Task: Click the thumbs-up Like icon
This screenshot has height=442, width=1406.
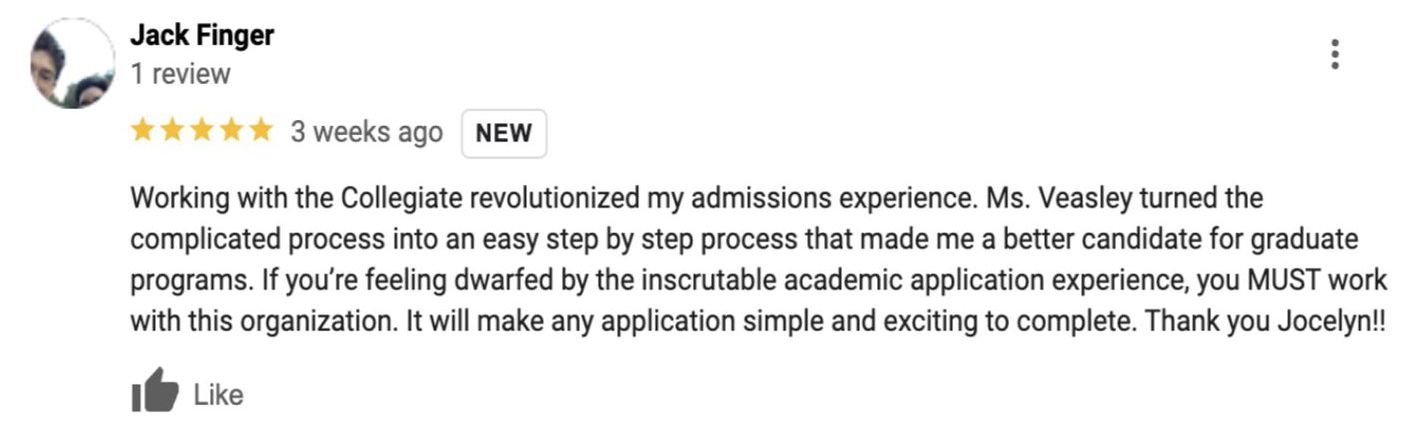Action: 154,392
